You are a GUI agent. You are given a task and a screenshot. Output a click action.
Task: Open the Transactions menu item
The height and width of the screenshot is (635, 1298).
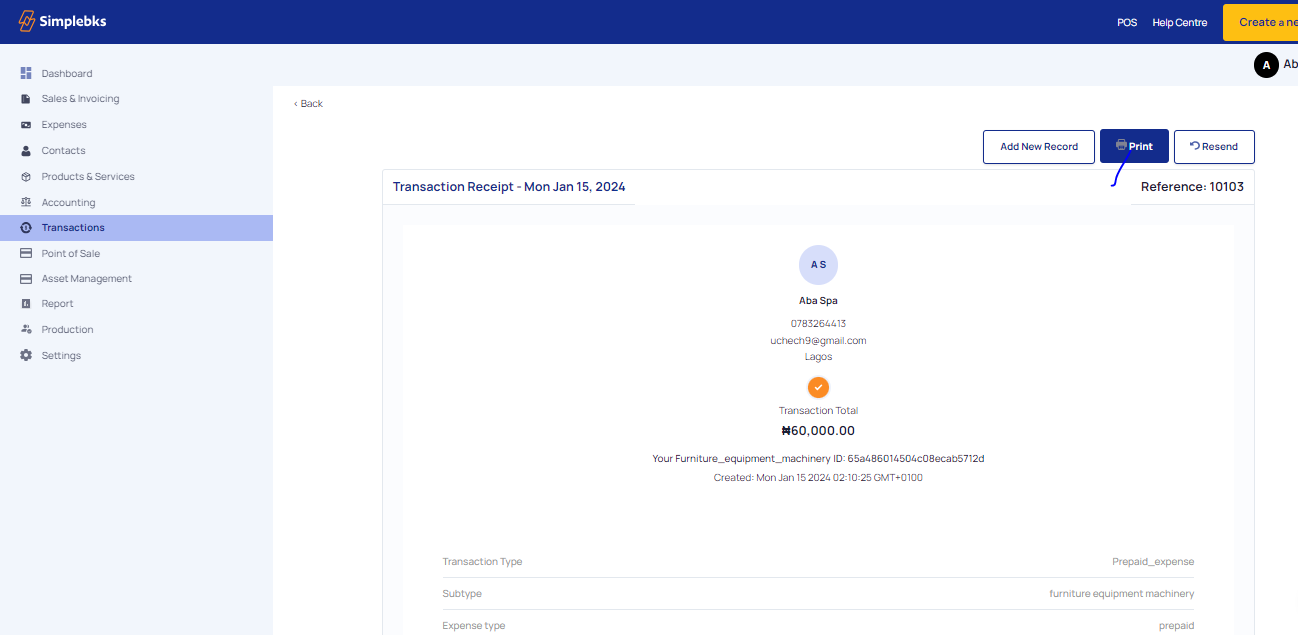pos(73,228)
